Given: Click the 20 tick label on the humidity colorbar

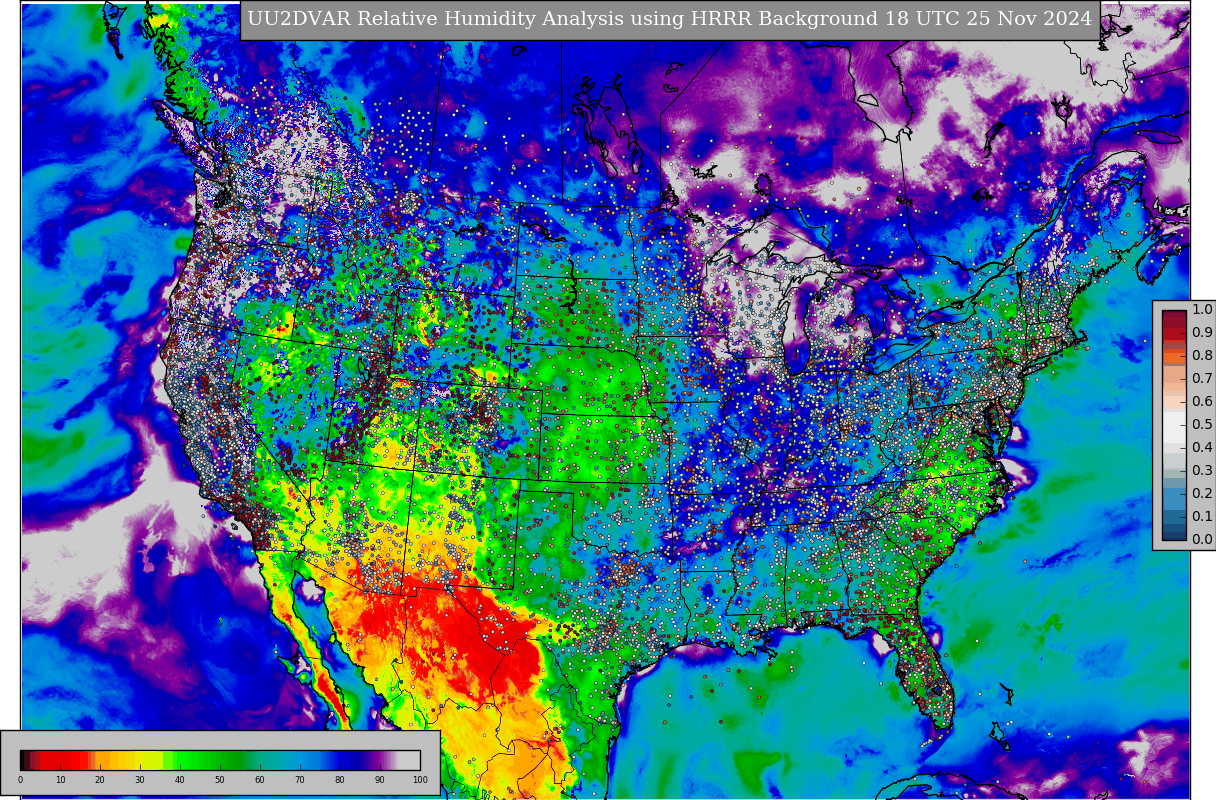Looking at the screenshot, I should pyautogui.click(x=100, y=780).
